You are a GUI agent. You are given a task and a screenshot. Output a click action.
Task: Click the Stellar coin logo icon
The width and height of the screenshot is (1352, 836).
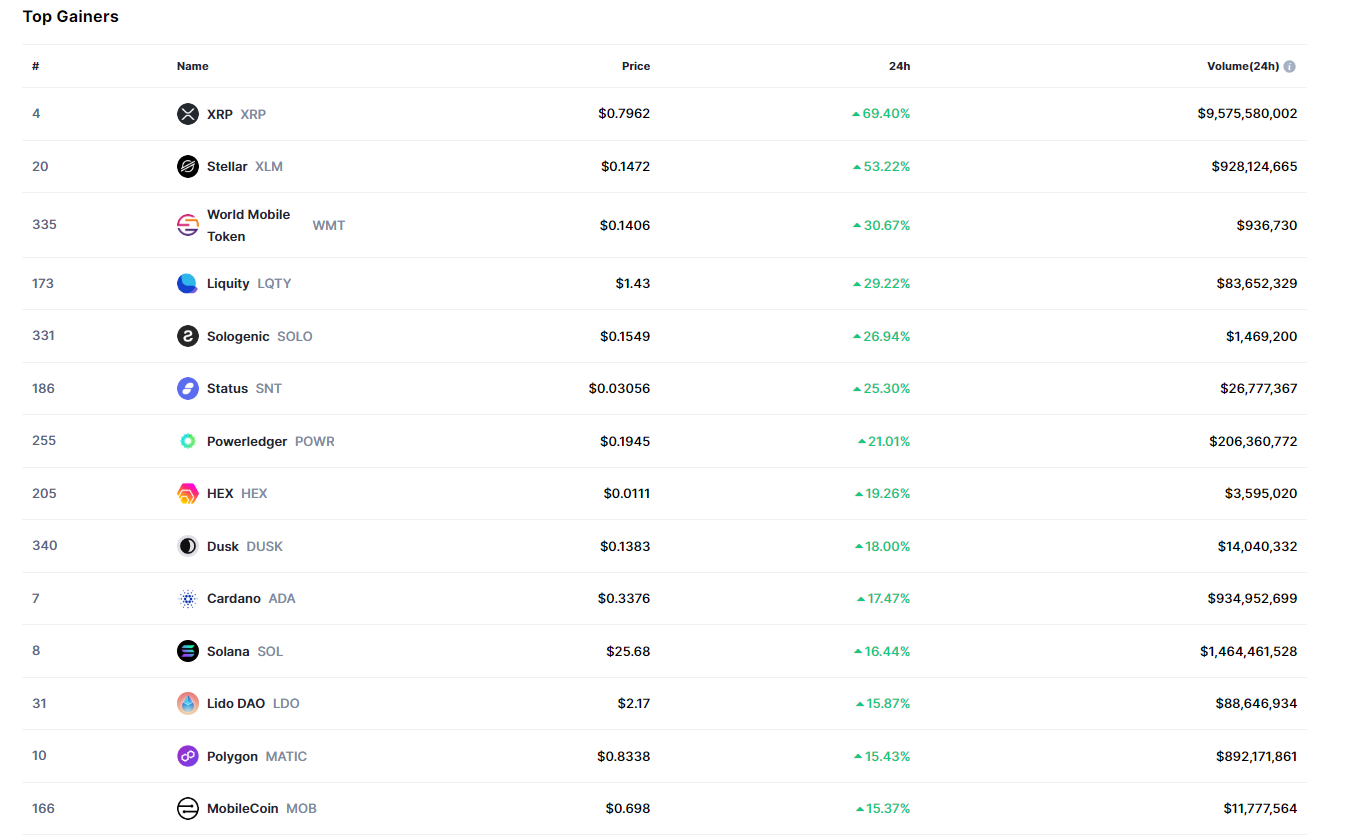188,166
